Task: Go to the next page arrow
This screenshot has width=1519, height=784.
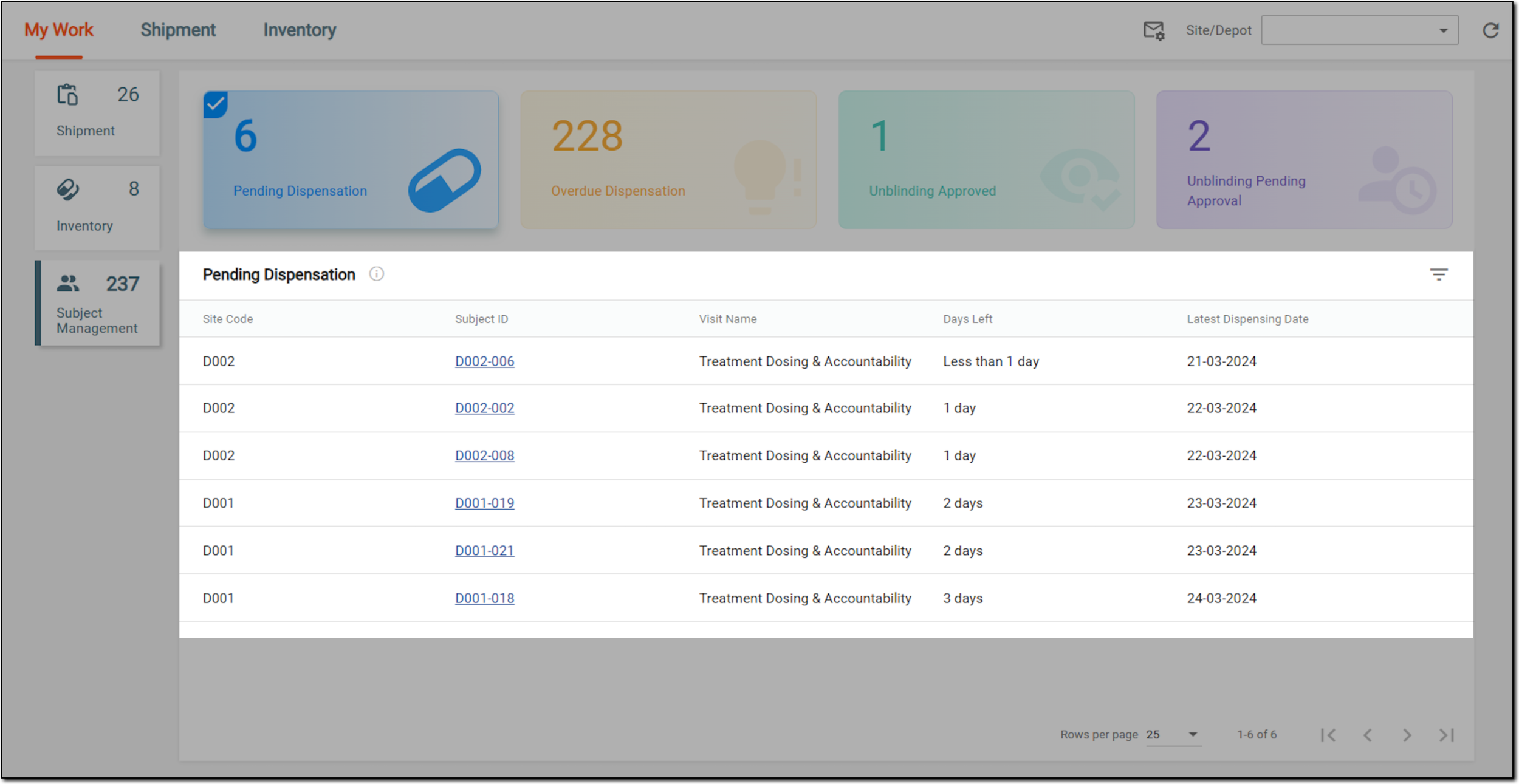Action: click(x=1407, y=735)
